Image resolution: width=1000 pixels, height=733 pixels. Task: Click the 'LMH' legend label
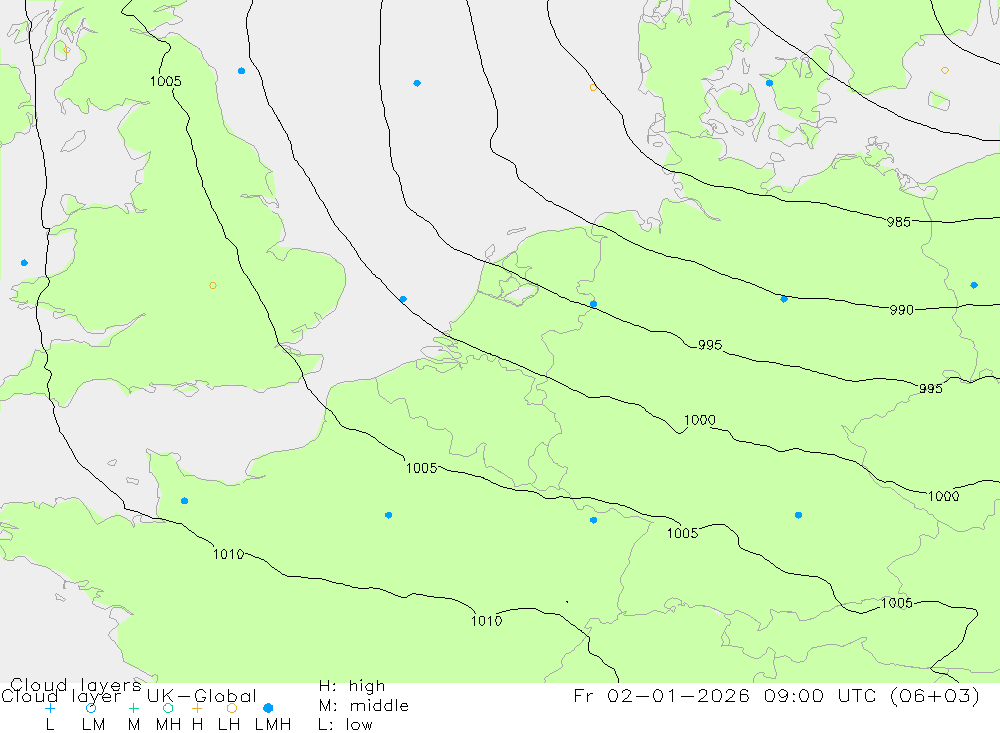click(x=273, y=725)
